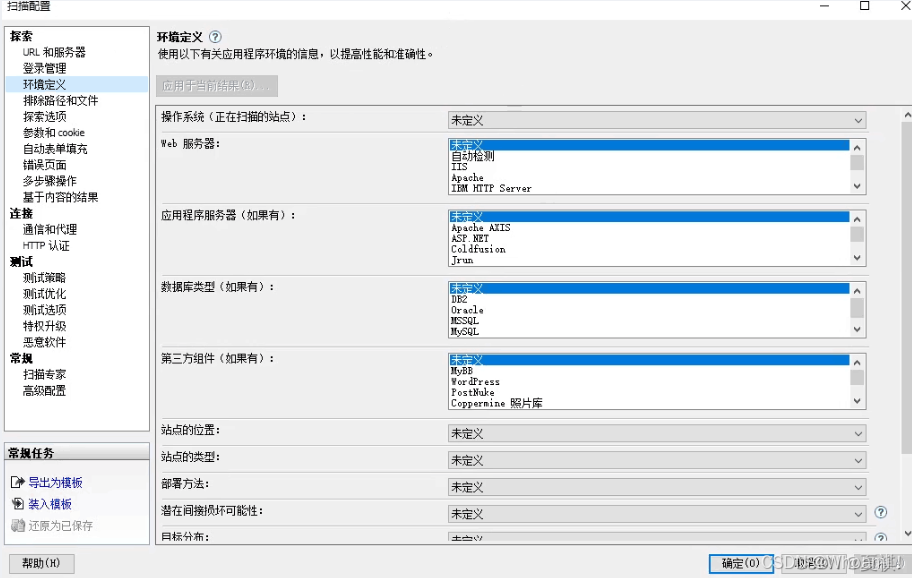Image resolution: width=912 pixels, height=578 pixels.
Task: Open the 操作系统 dropdown
Action: (x=657, y=120)
